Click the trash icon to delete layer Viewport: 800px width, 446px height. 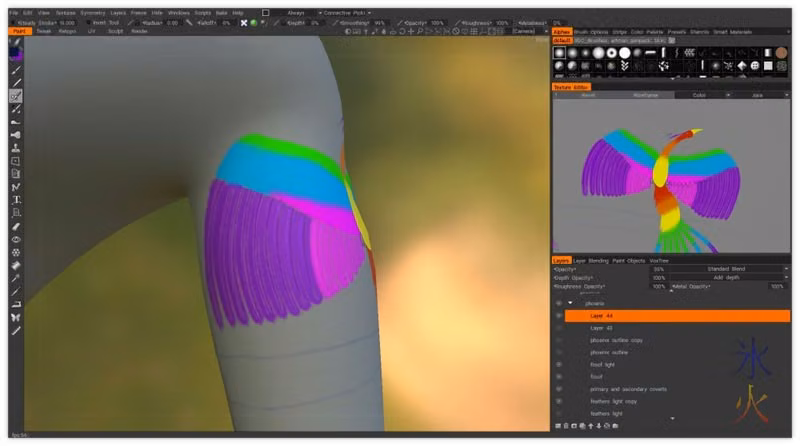click(566, 426)
